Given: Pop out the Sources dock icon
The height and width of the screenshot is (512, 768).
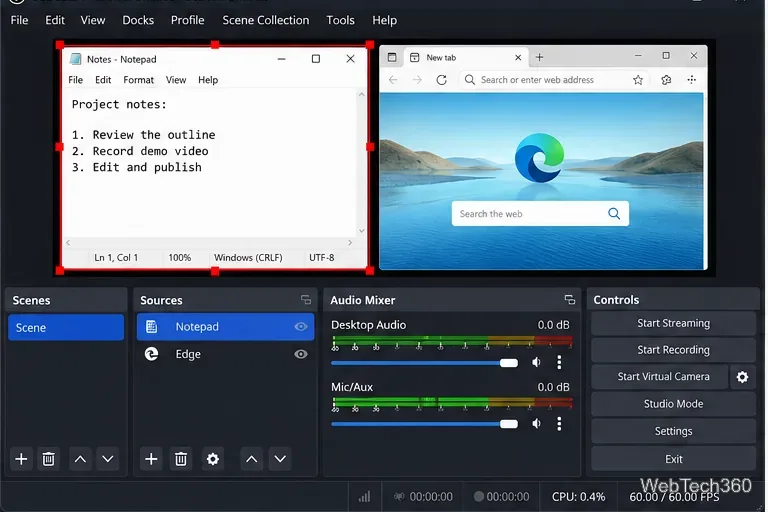Looking at the screenshot, I should point(306,300).
